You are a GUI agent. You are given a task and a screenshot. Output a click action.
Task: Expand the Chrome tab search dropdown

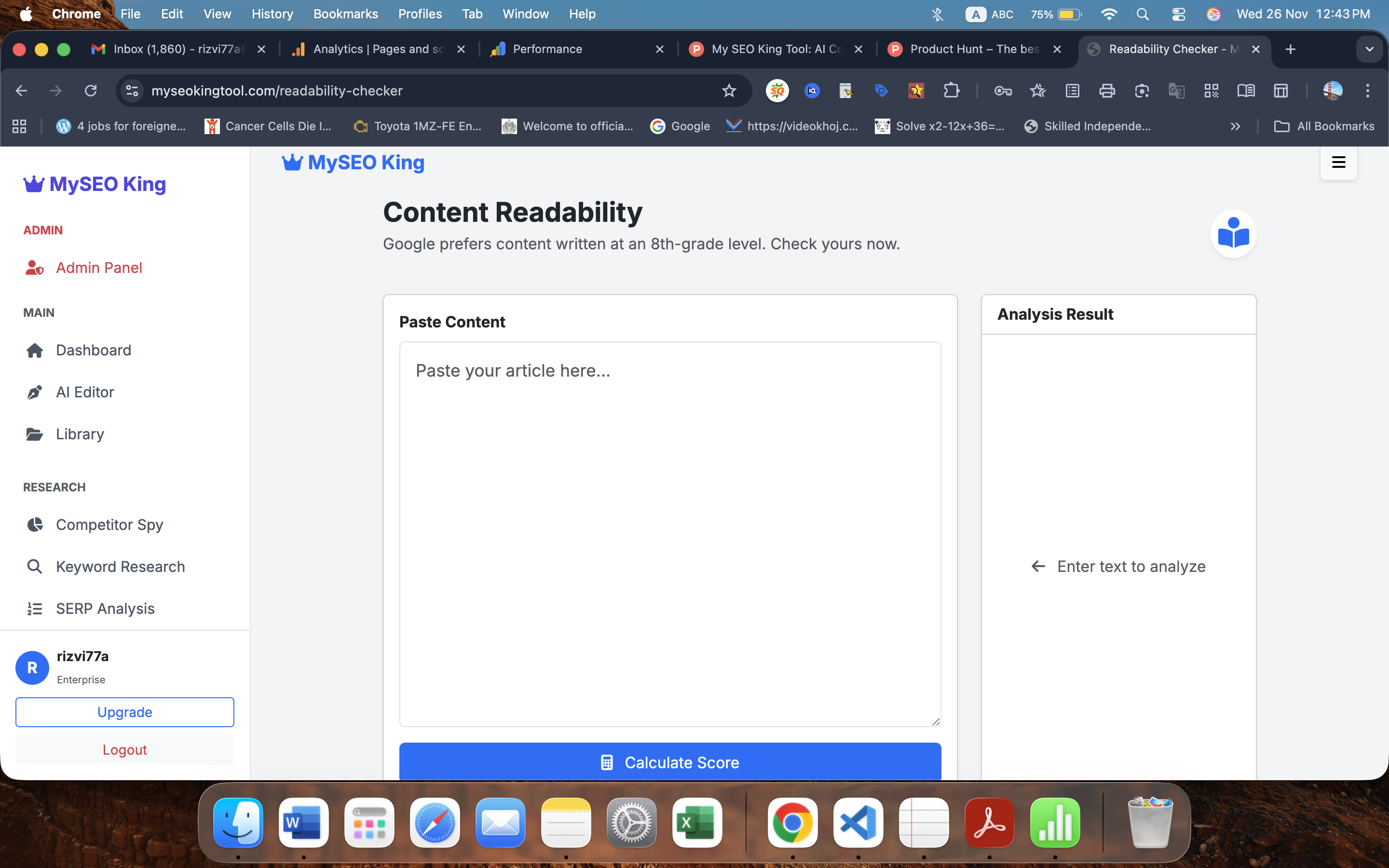coord(1369,49)
